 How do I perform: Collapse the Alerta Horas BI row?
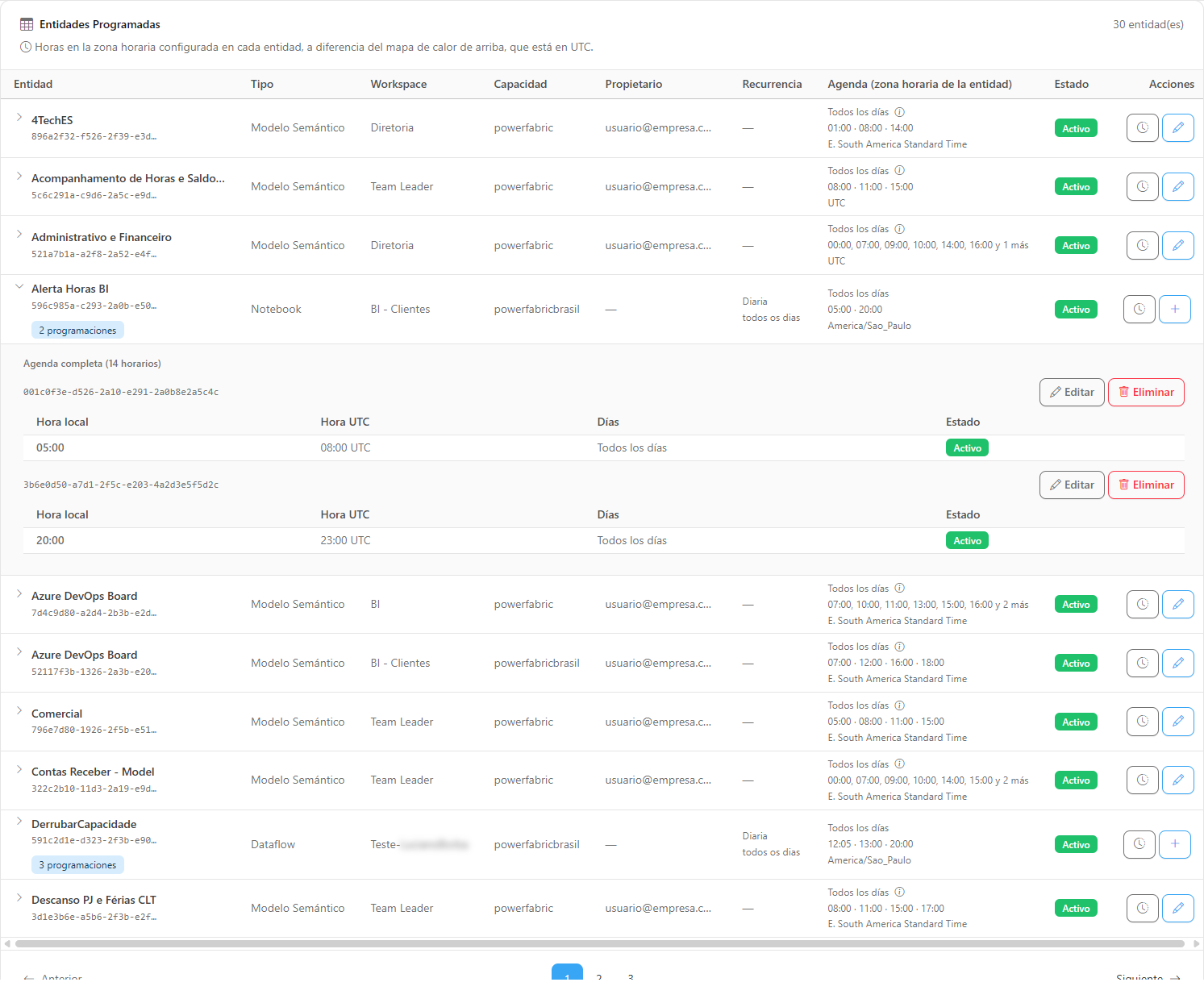[19, 286]
